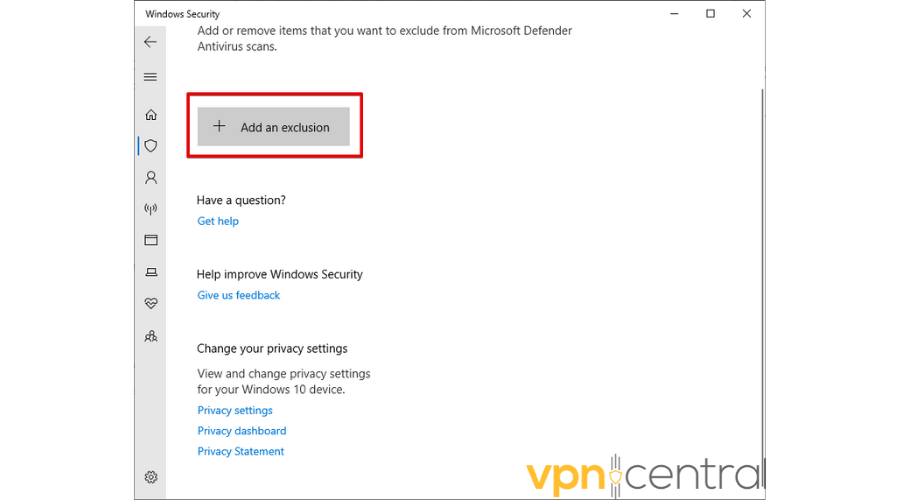The image size is (900, 500).
Task: Select Virus & threat protection shield icon
Action: click(x=151, y=146)
